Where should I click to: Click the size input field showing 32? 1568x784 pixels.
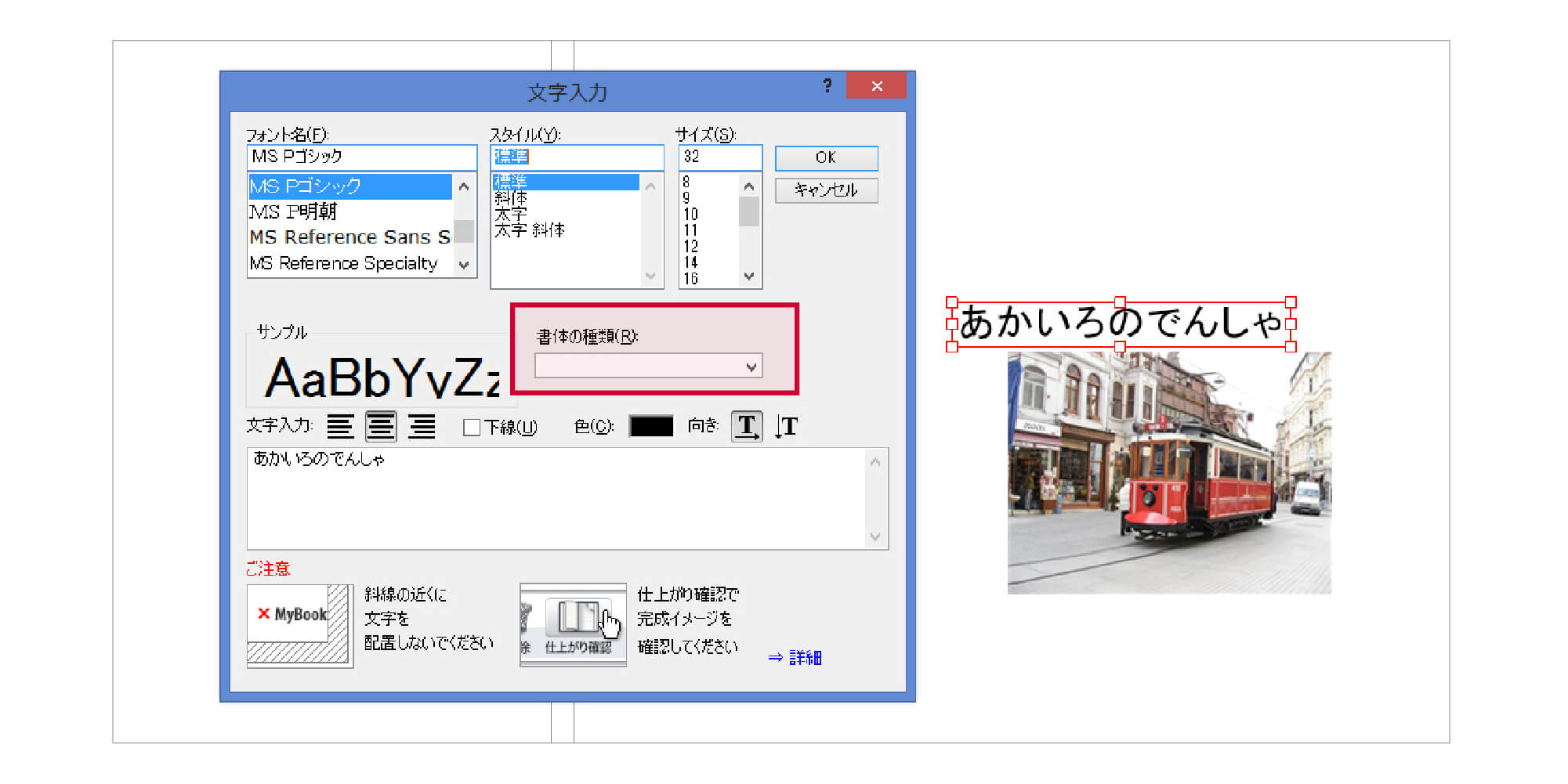(x=720, y=157)
